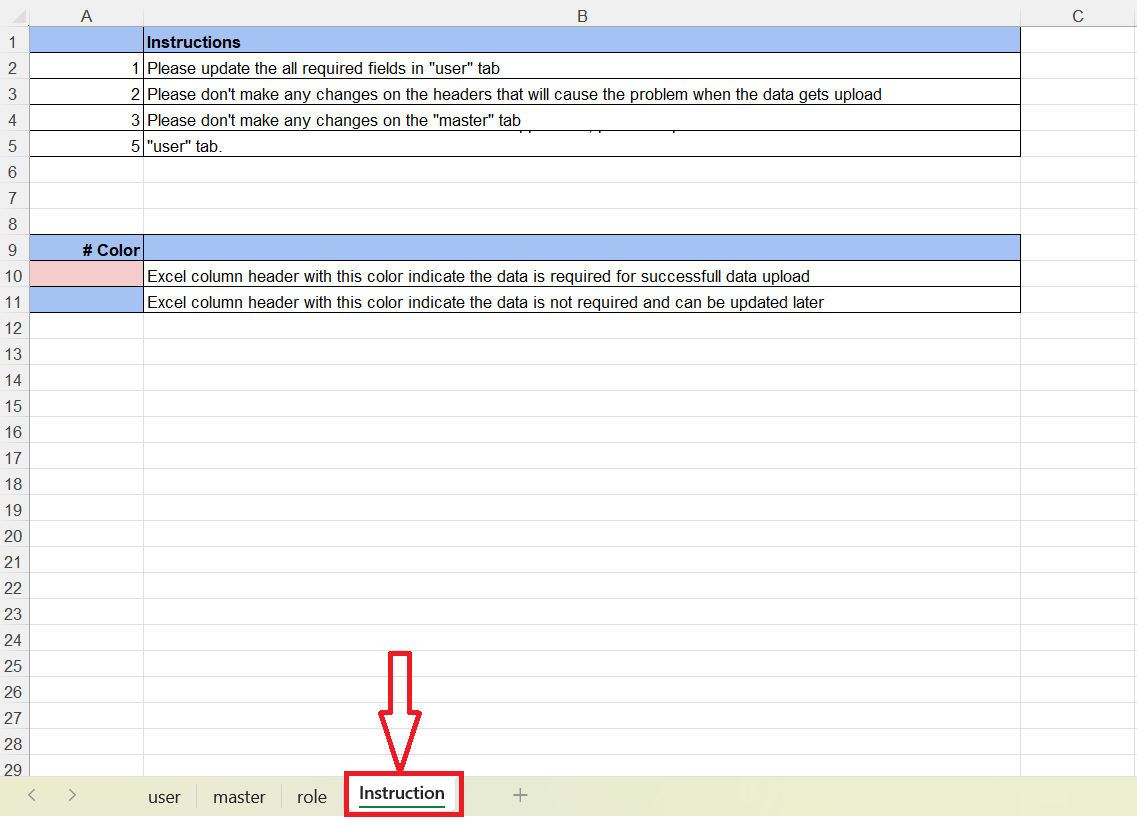
Task: Open the "role" sheet tab
Action: [x=312, y=797]
